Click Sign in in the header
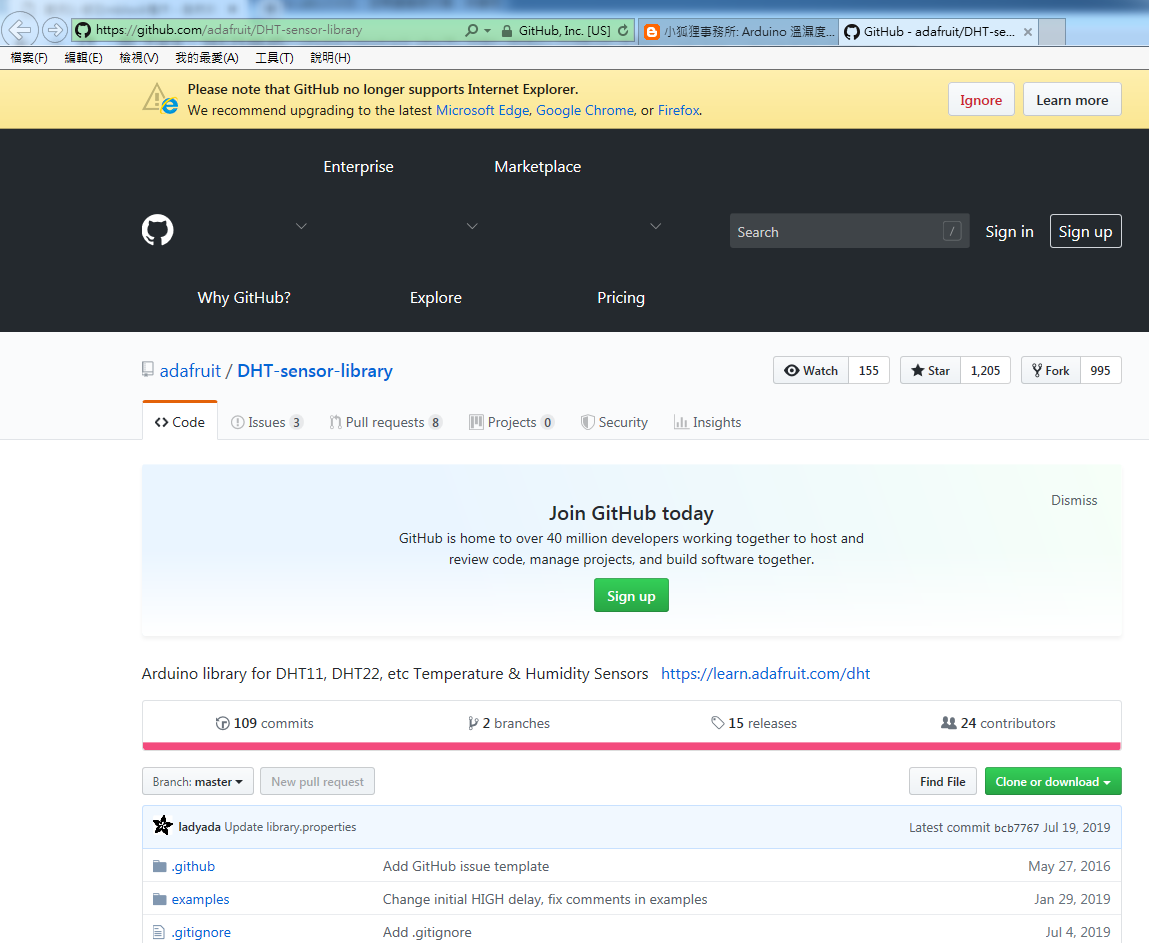This screenshot has width=1149, height=943. (1009, 232)
